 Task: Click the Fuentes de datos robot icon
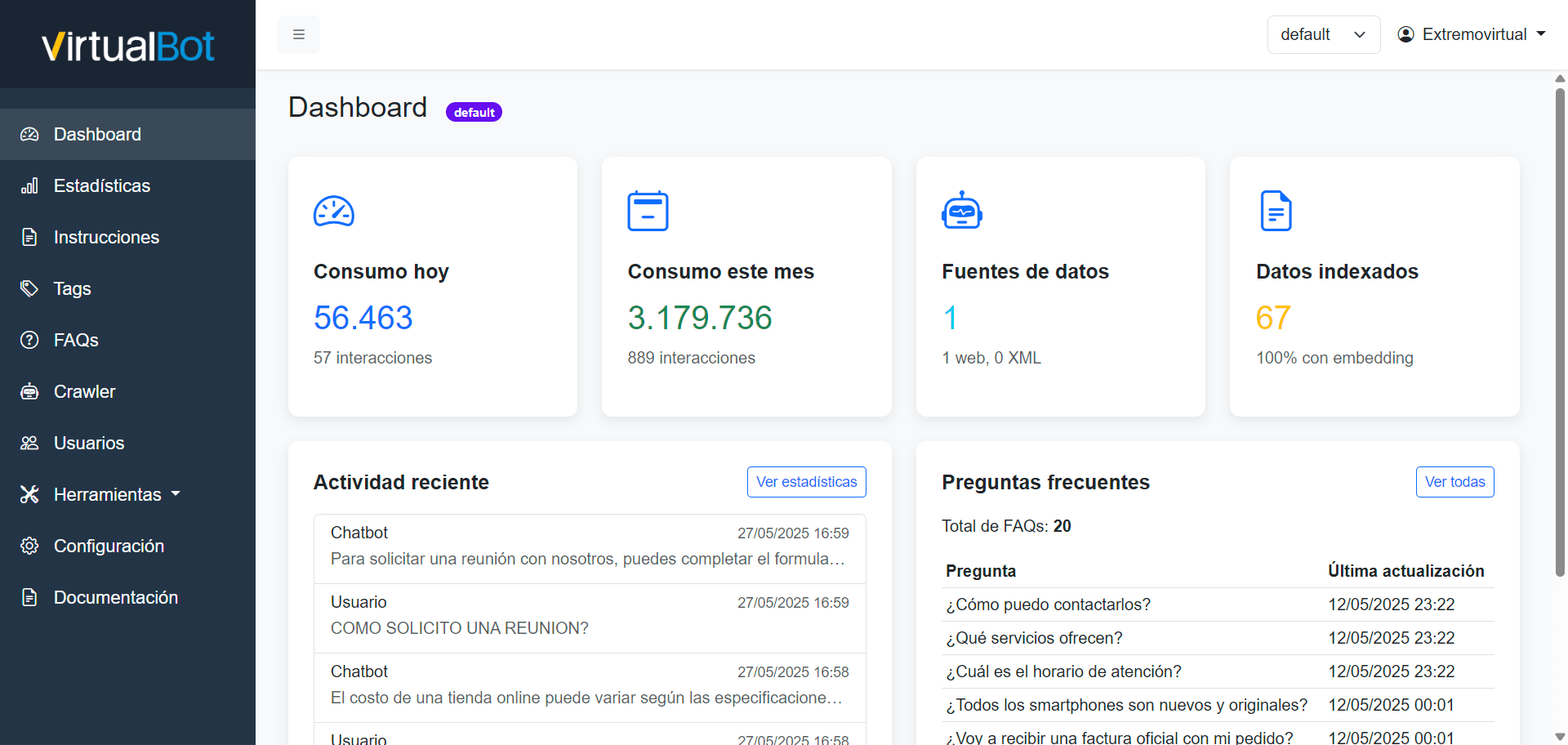pyautogui.click(x=962, y=211)
